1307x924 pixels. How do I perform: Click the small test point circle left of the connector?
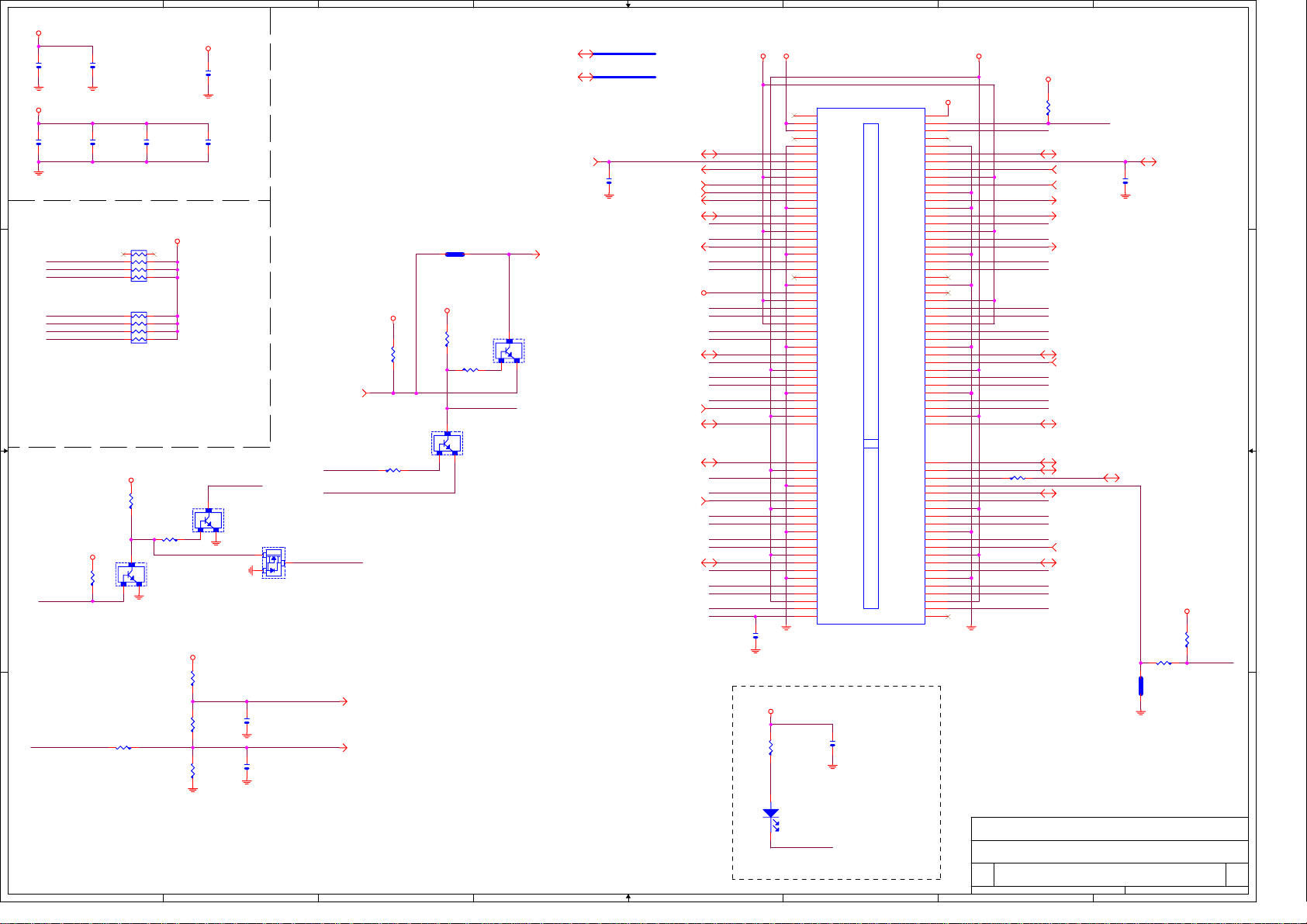pyautogui.click(x=704, y=292)
